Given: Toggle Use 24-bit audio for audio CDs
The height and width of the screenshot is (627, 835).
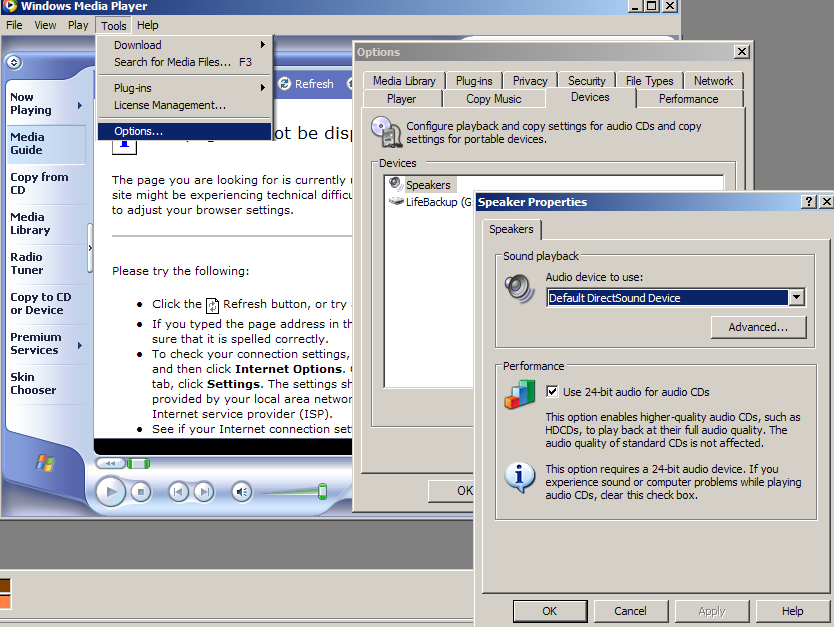Looking at the screenshot, I should (552, 392).
